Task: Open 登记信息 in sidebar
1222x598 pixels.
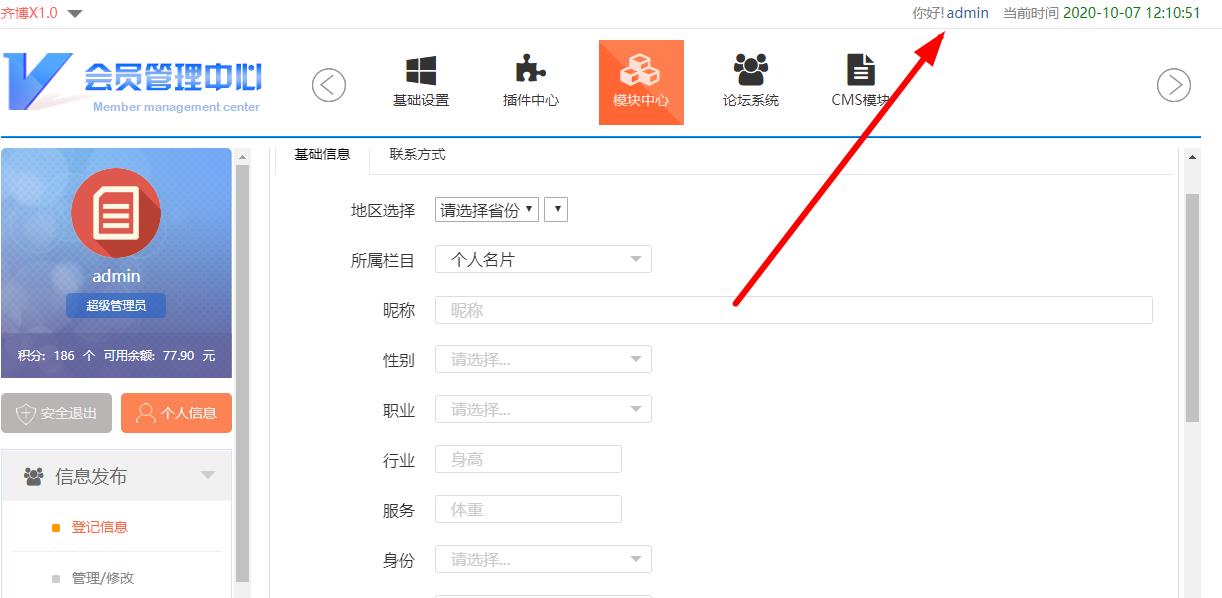Action: (99, 527)
